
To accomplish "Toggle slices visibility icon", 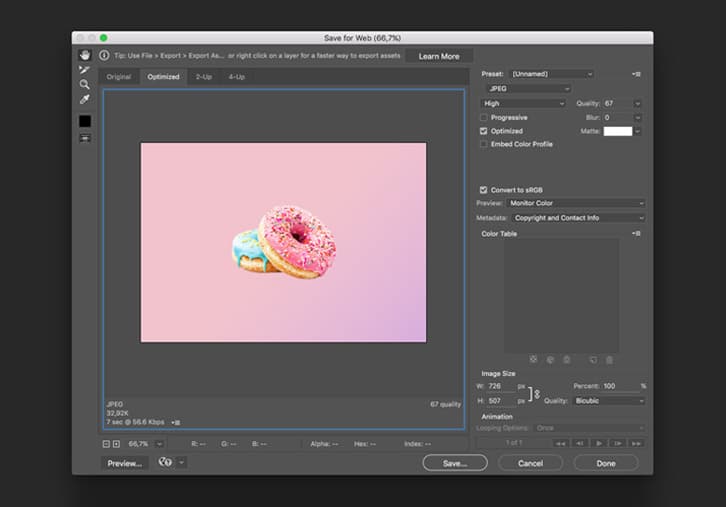I will [x=85, y=138].
